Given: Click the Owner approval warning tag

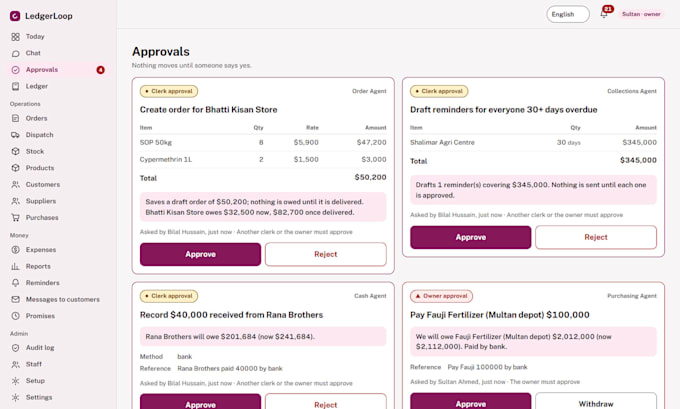Looking at the screenshot, I should coord(441,296).
